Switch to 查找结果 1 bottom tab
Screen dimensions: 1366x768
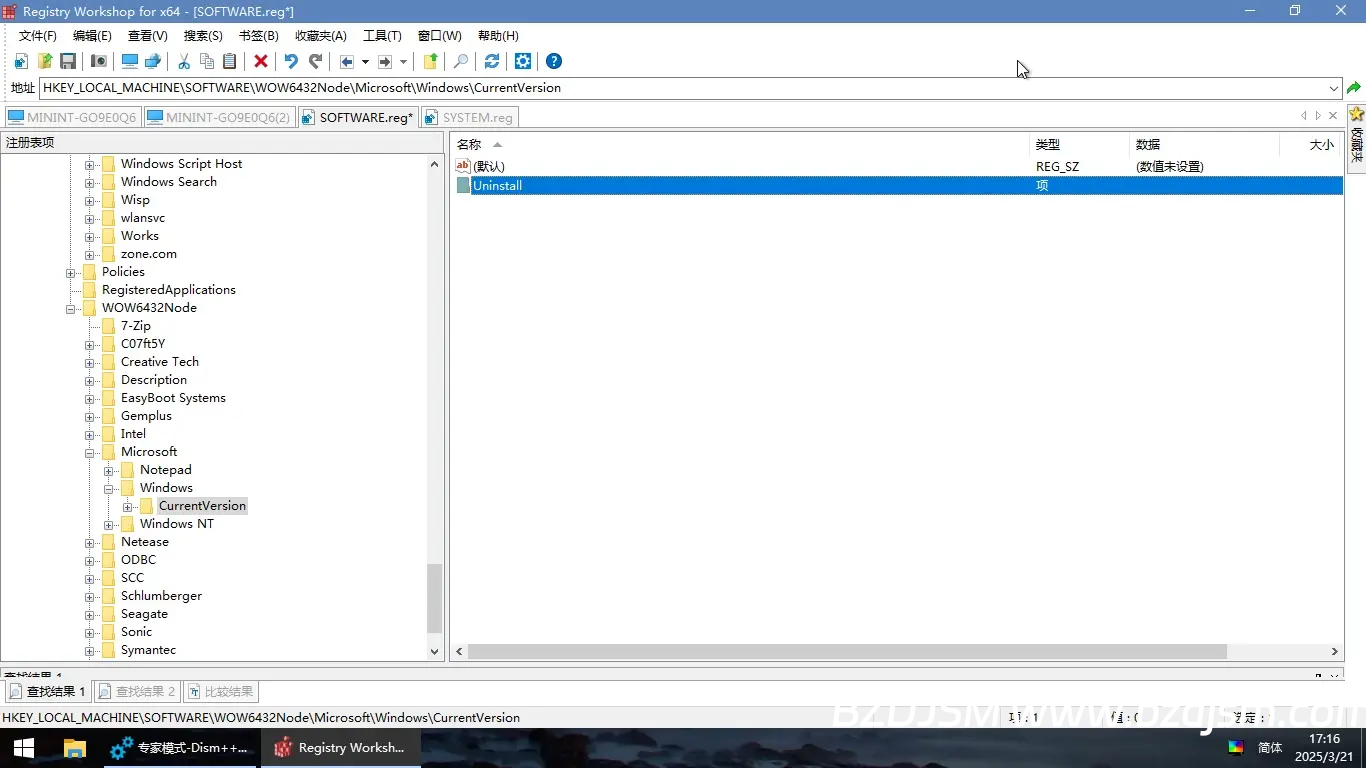[47, 692]
